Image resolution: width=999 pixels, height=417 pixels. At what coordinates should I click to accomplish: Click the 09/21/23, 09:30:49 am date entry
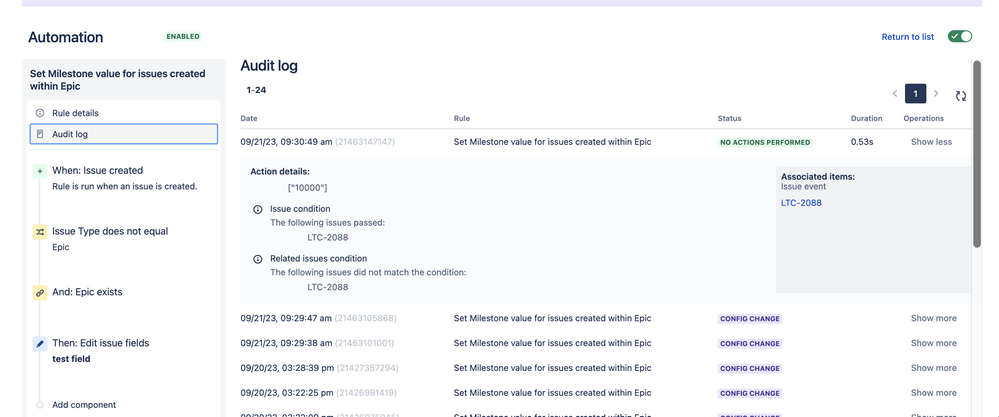pos(286,142)
